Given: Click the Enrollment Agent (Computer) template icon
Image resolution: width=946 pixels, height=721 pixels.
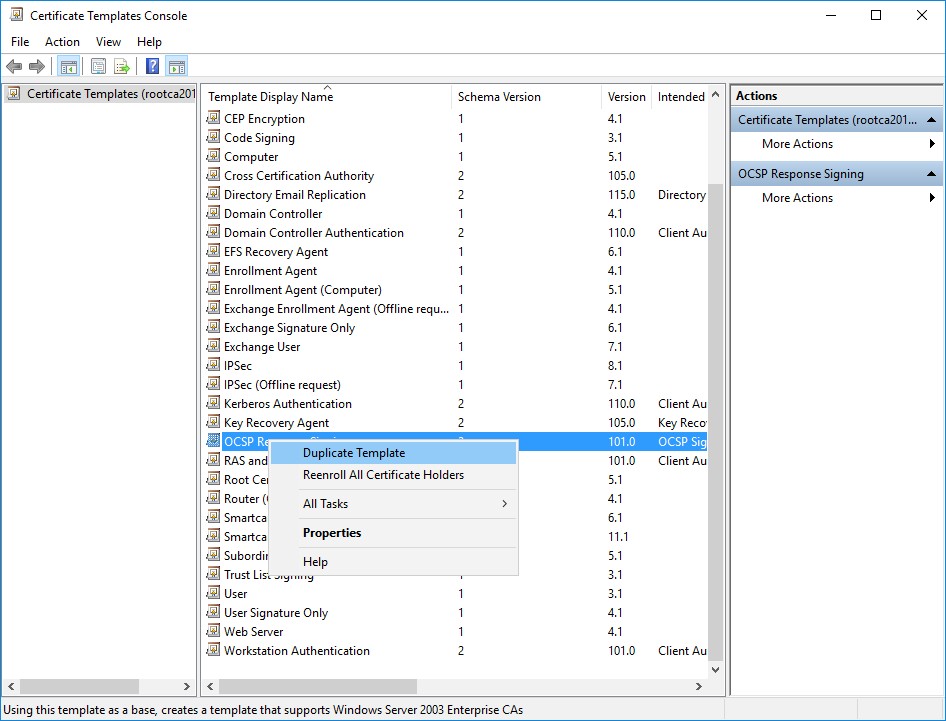Looking at the screenshot, I should click(x=213, y=289).
